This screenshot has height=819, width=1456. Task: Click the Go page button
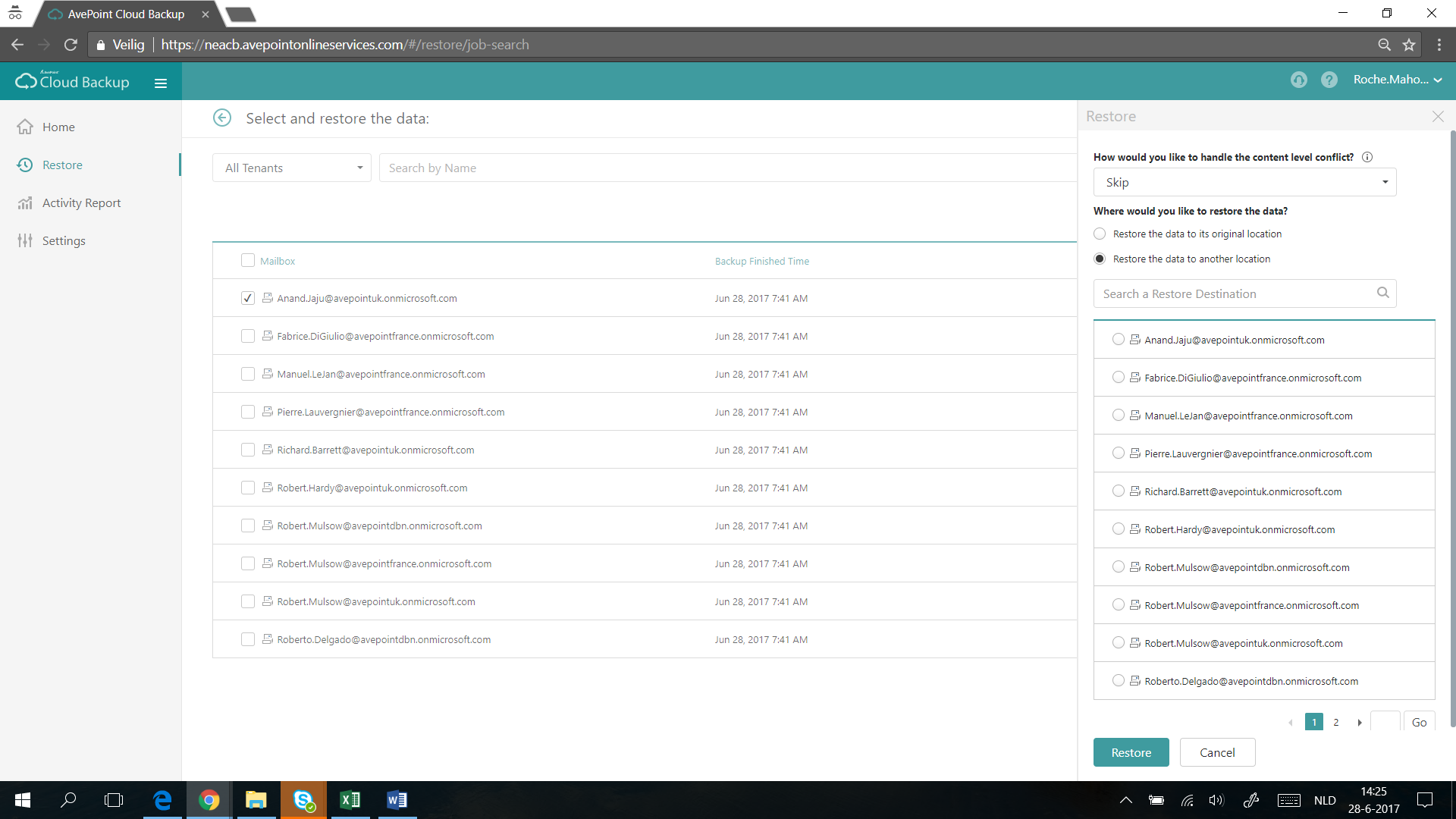(1419, 723)
